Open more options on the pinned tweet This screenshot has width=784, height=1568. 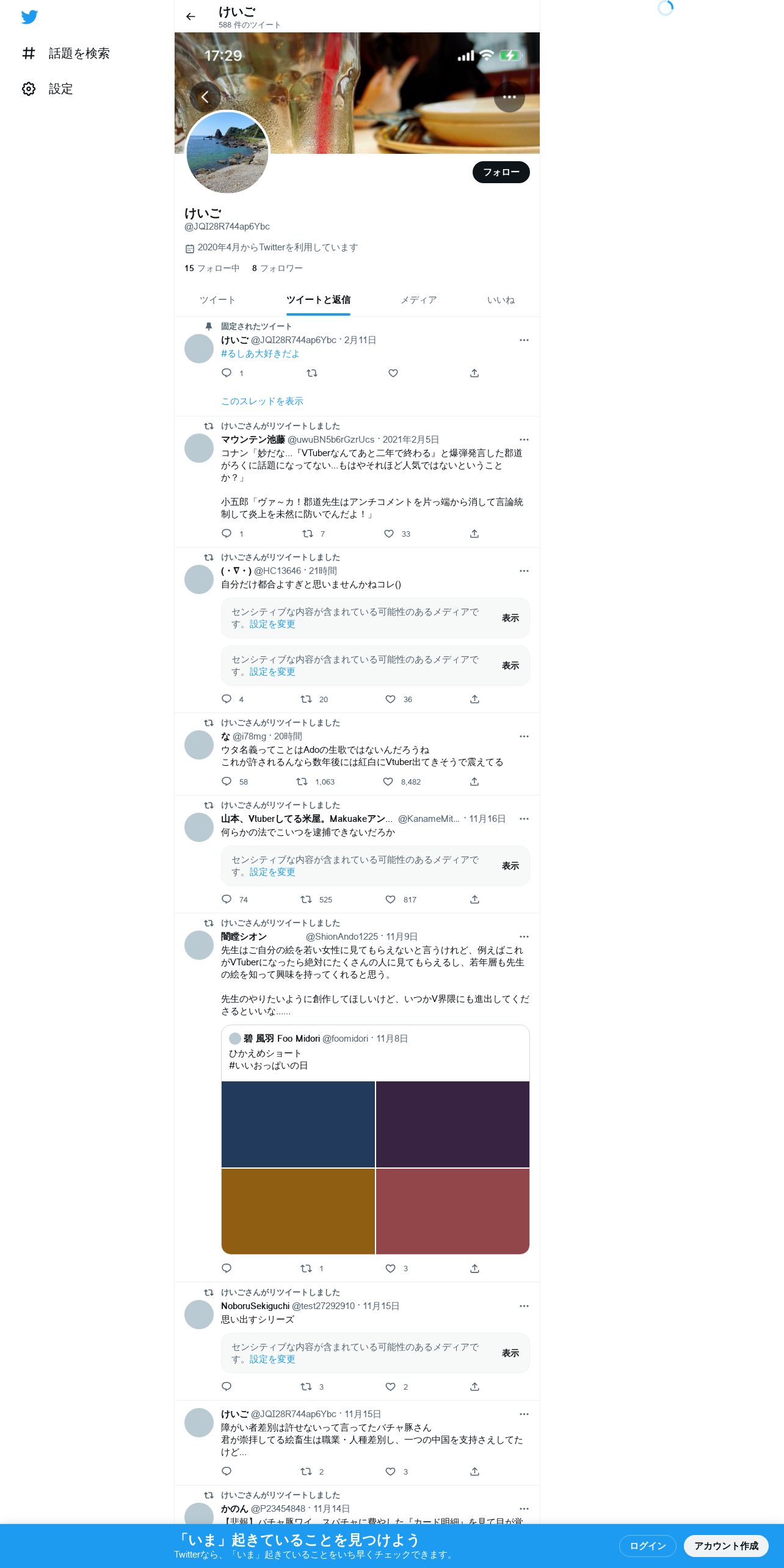tap(524, 340)
